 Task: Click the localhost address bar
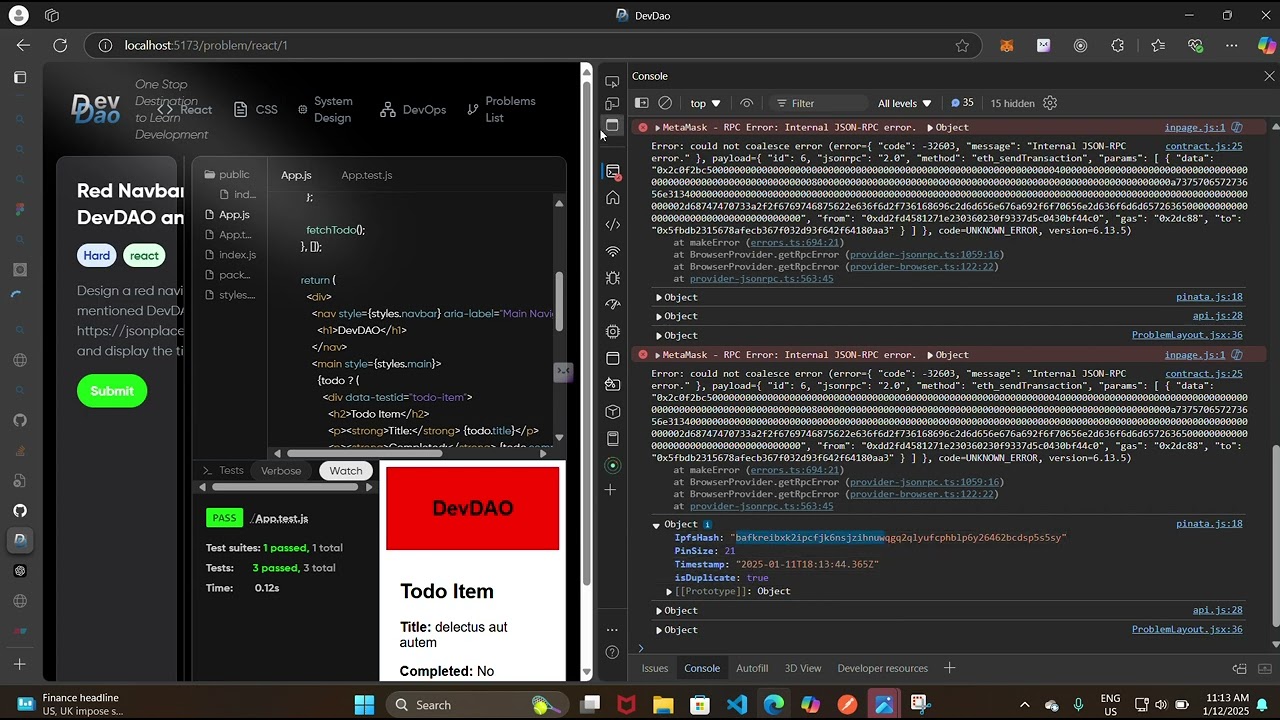(x=535, y=45)
